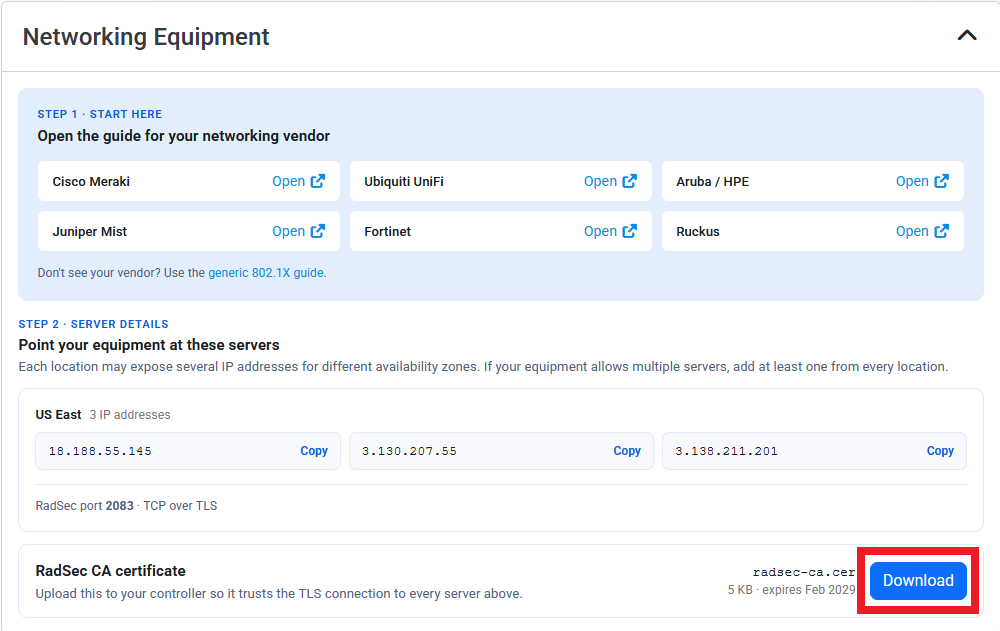Select the 3.138.211.201 address text
This screenshot has width=1000, height=631.
click(726, 451)
